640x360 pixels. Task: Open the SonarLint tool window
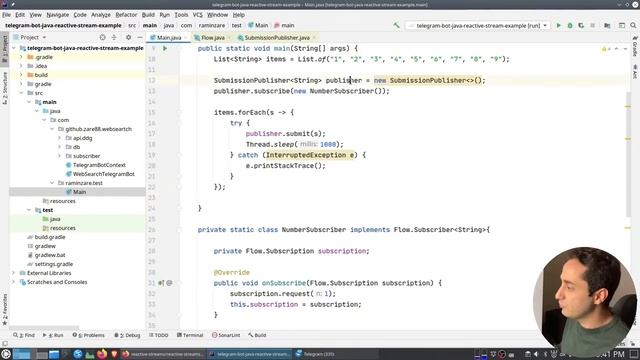click(226, 335)
